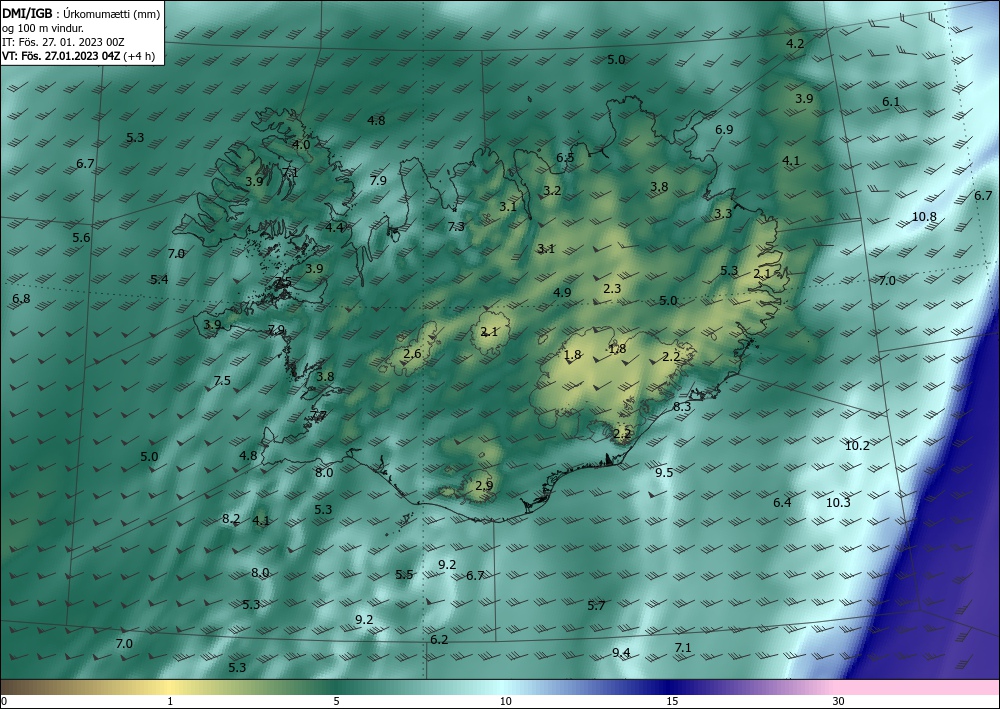
Task: Click the 30 tick label on the colour scale
Action: click(x=839, y=701)
